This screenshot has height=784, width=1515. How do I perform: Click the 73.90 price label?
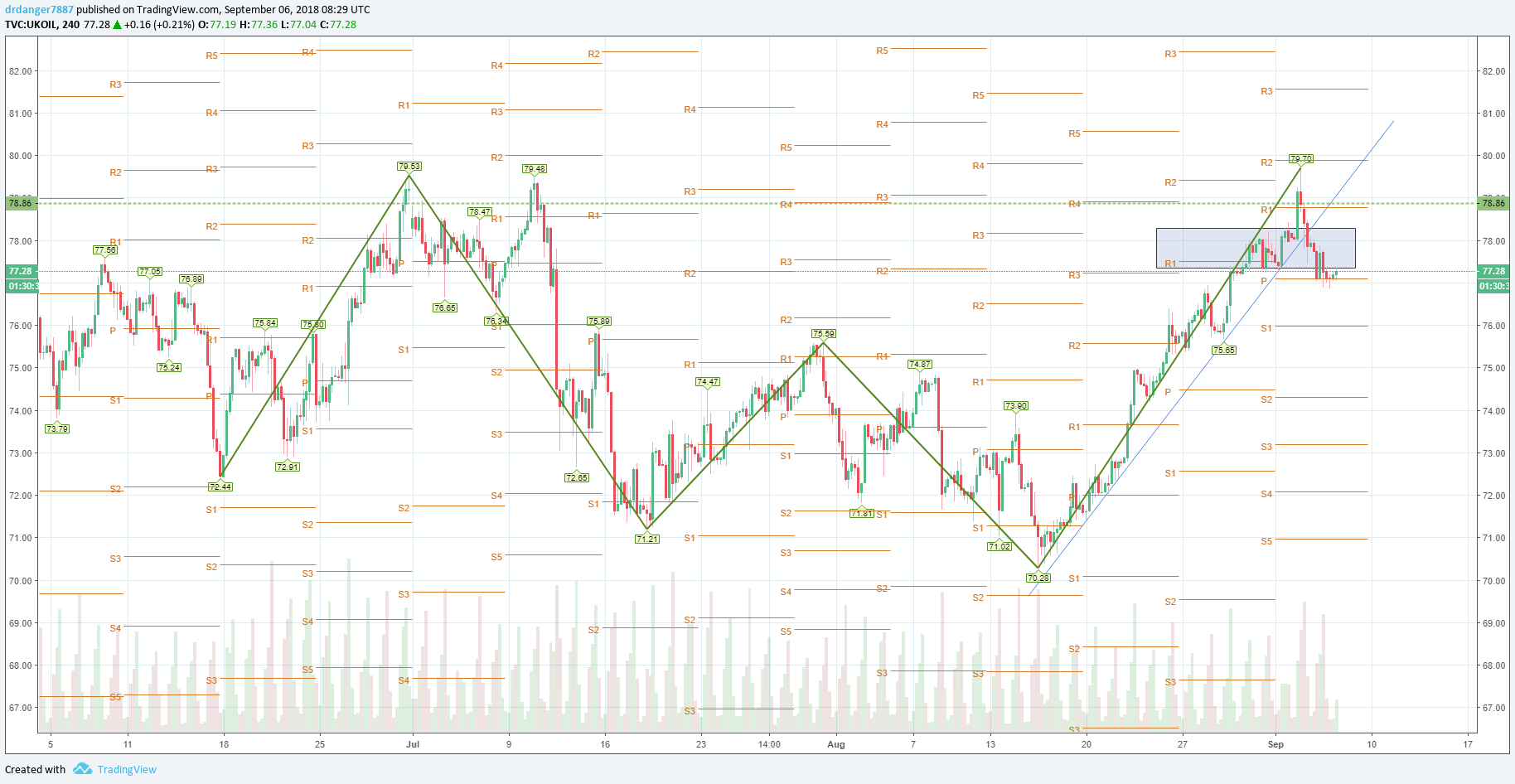1016,406
